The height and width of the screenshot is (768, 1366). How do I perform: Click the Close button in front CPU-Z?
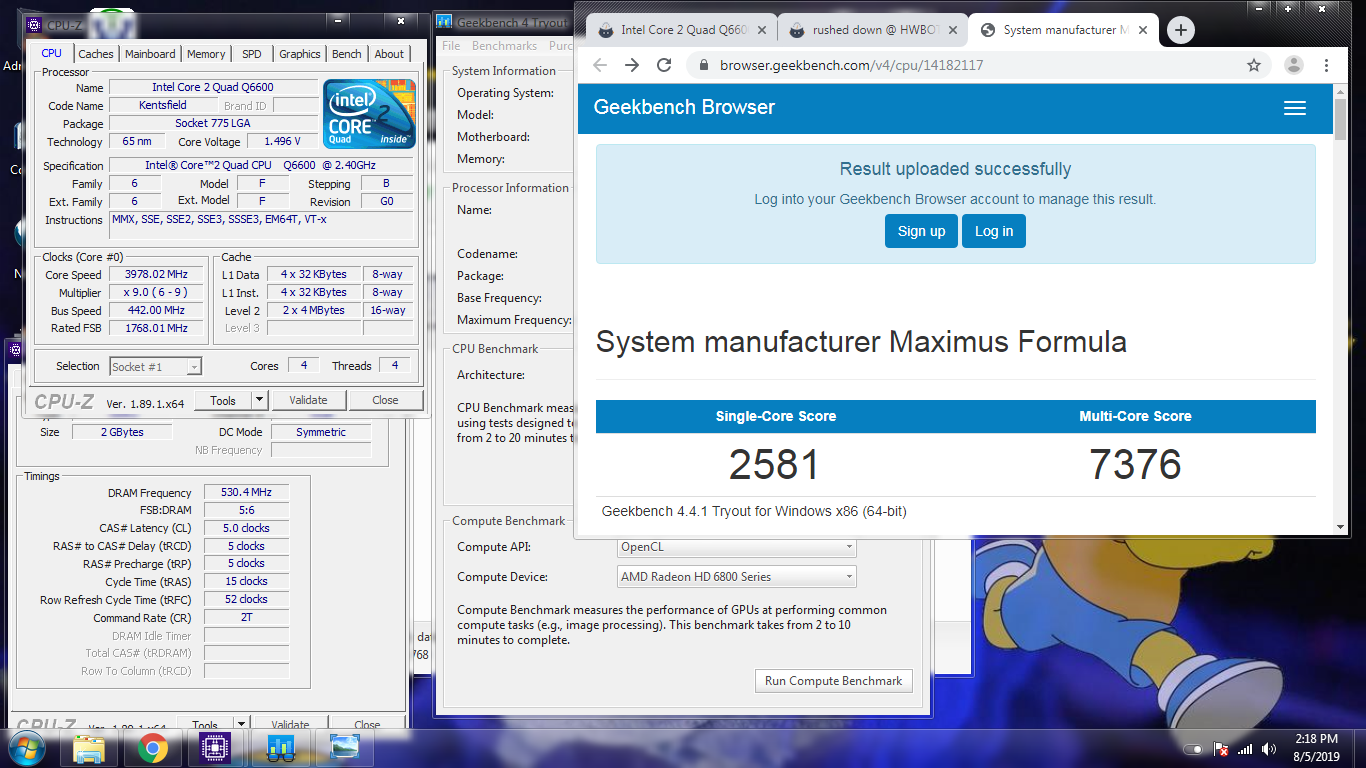pyautogui.click(x=385, y=400)
